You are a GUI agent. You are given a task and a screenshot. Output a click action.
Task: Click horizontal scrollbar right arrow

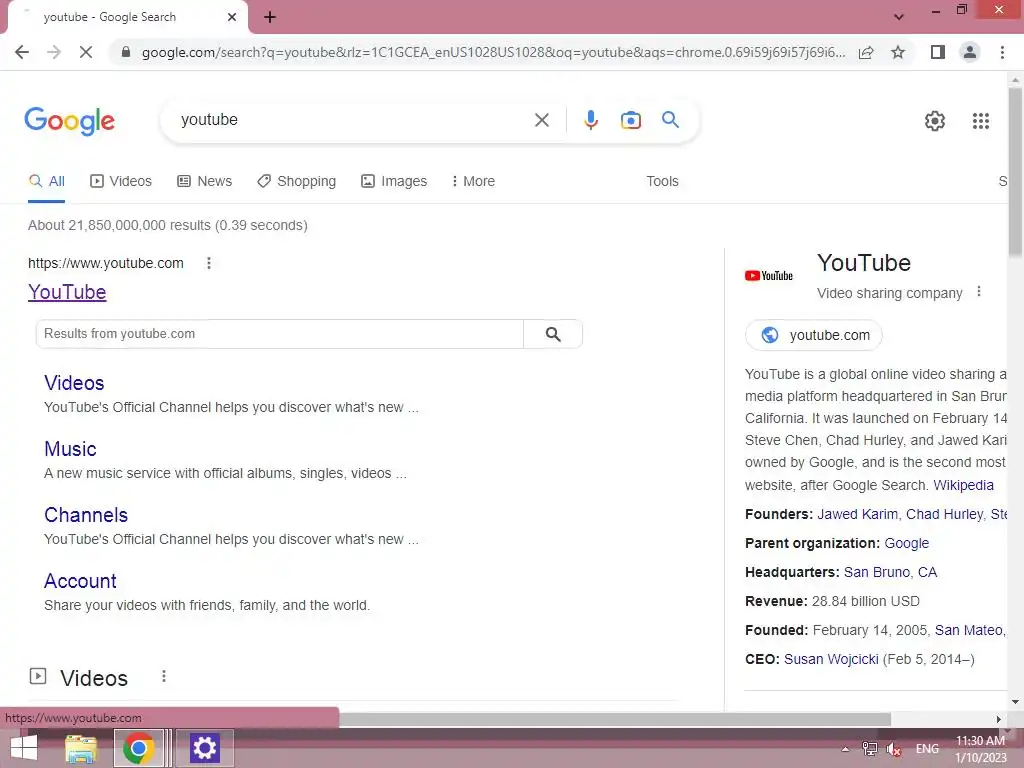tap(998, 719)
